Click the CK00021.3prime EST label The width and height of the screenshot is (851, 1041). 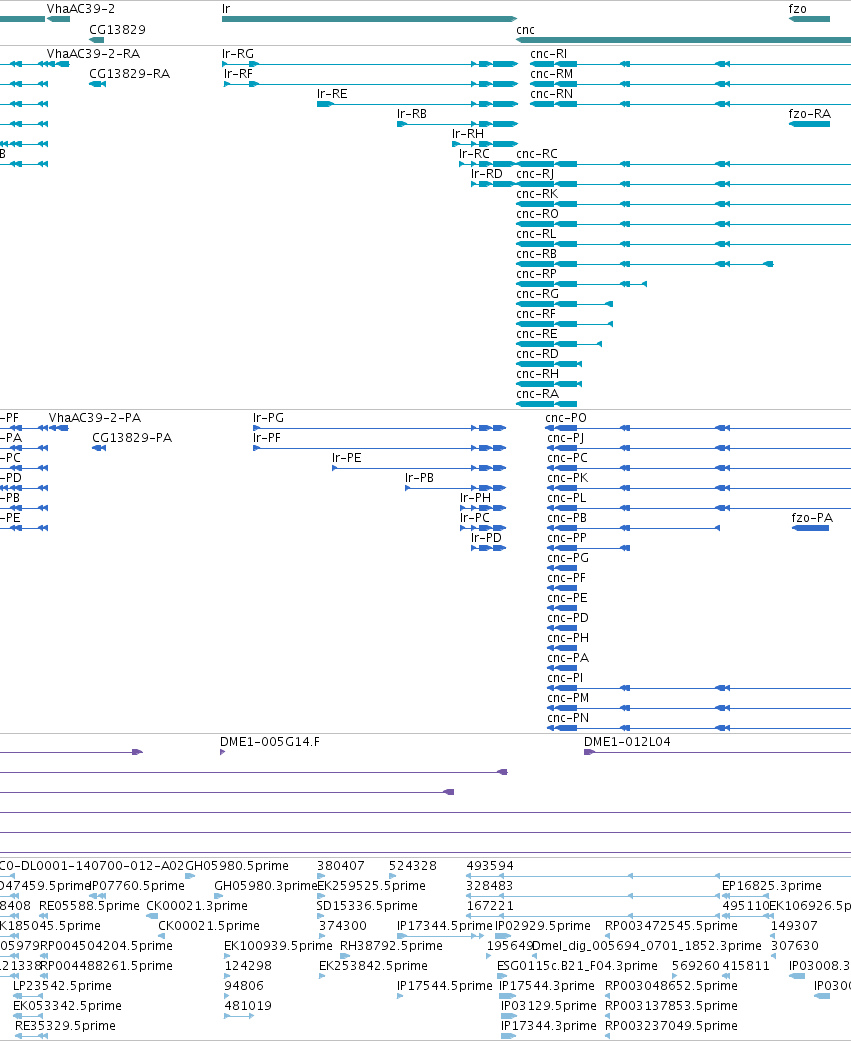[197, 906]
